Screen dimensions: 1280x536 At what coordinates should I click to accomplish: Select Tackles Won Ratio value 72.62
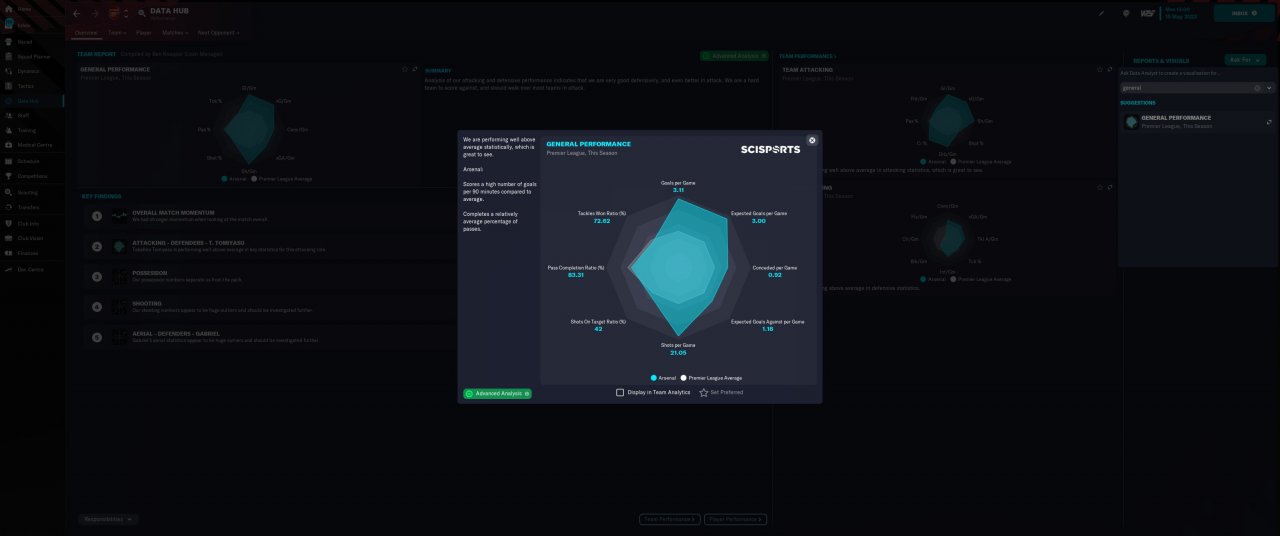pos(601,221)
